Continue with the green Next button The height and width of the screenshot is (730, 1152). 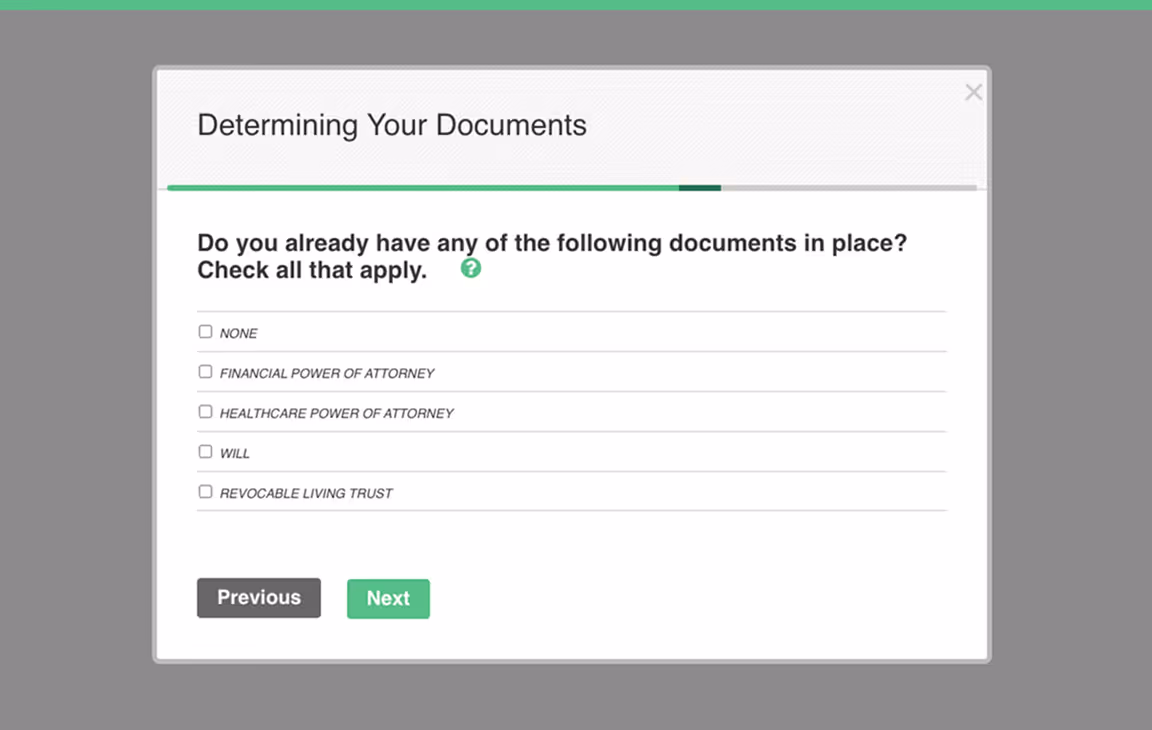(x=388, y=599)
